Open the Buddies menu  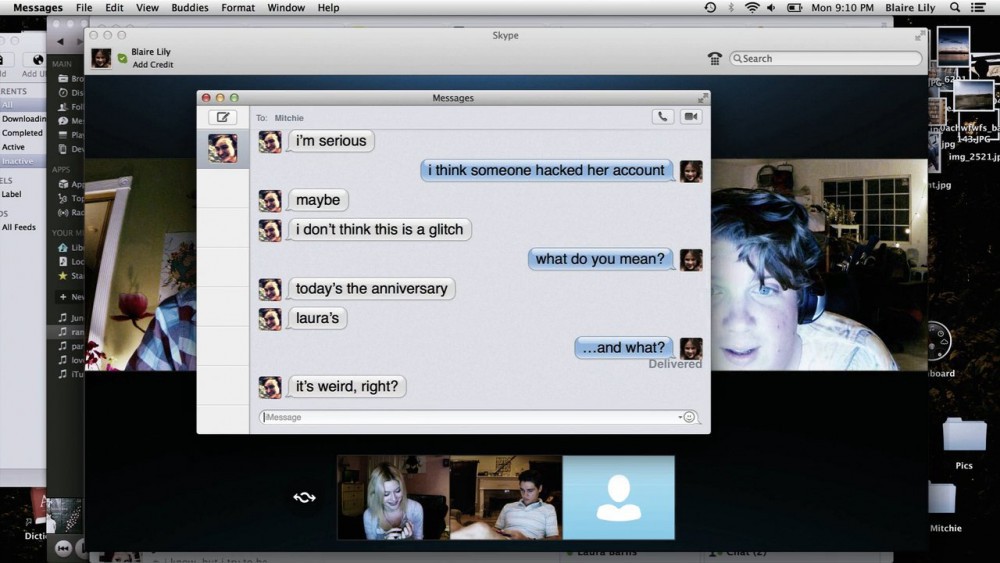pos(189,8)
